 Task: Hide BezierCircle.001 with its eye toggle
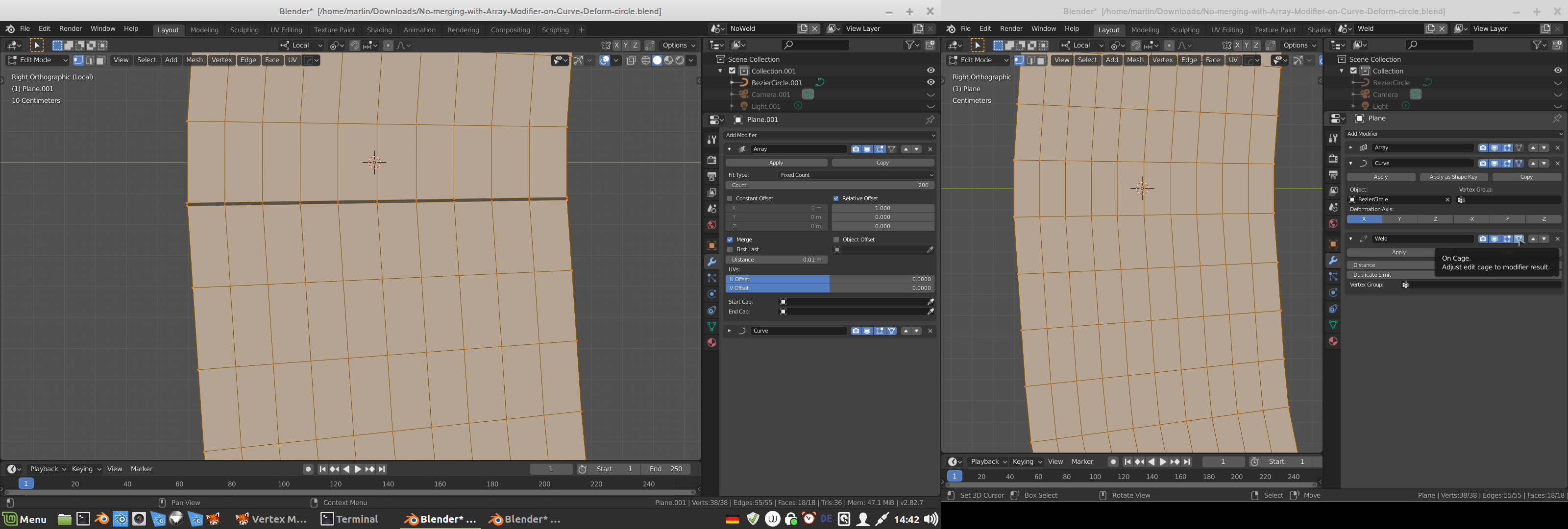[931, 82]
